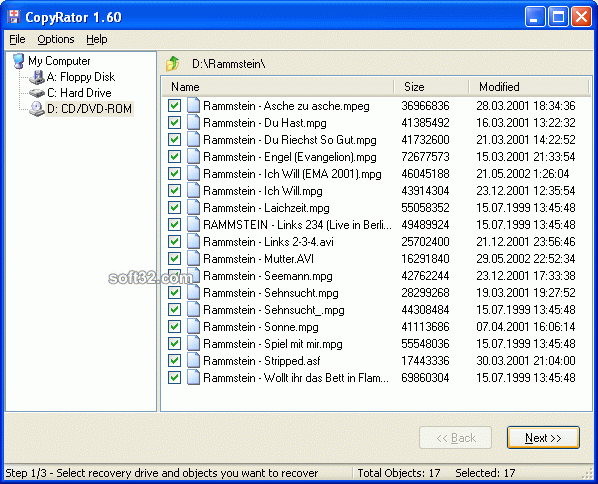598x484 pixels.
Task: Go up one folder with the green arrow icon
Action: (172, 64)
